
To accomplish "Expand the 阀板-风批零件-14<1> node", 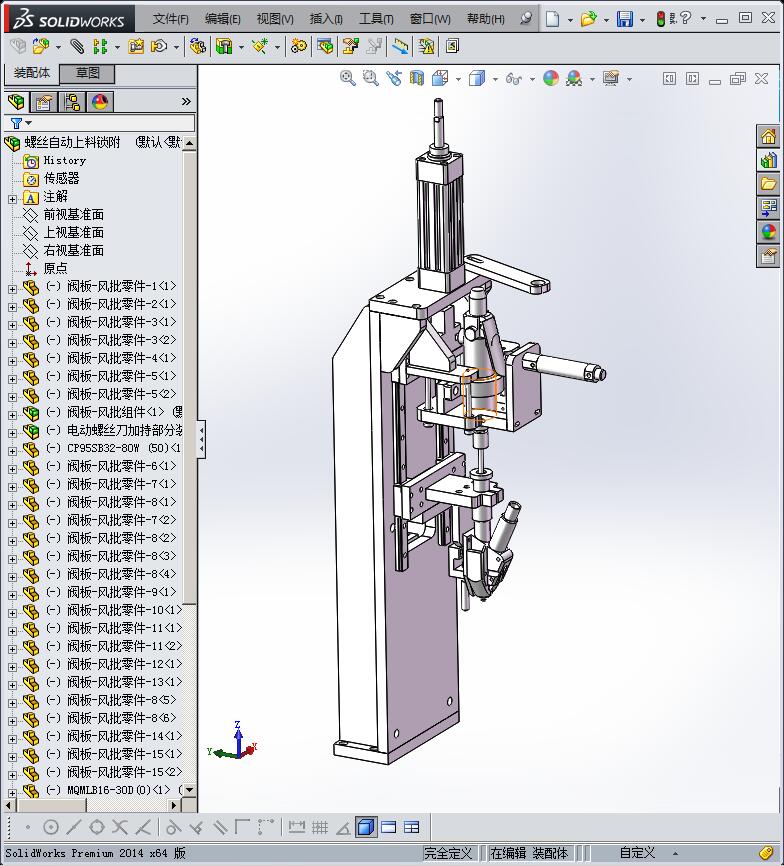I will 12,738.
